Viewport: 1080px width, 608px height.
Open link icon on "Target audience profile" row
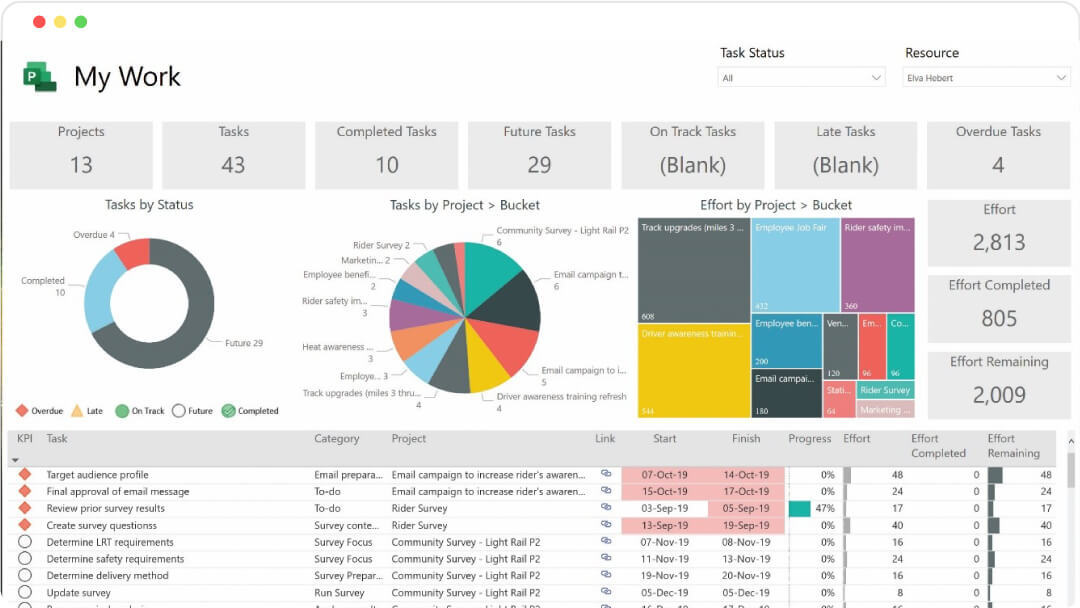(x=604, y=475)
